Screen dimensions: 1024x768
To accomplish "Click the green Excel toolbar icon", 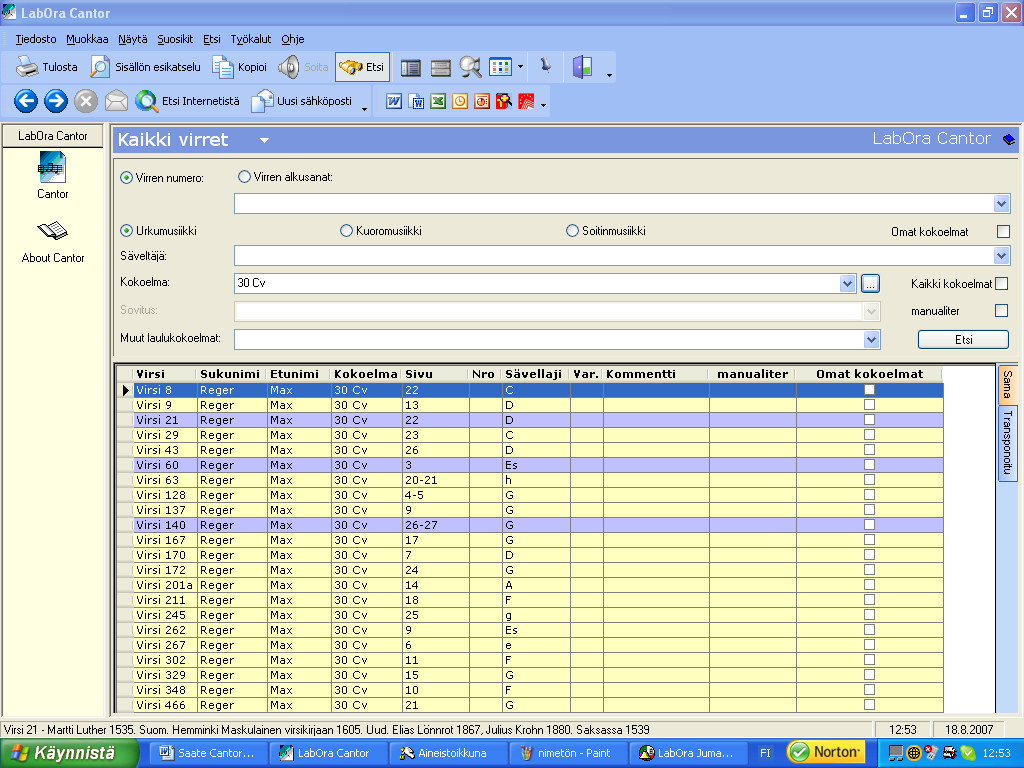I will tap(438, 101).
